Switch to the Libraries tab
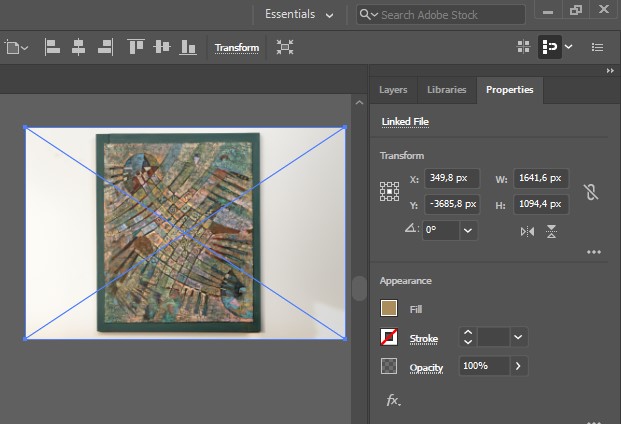The height and width of the screenshot is (424, 621). [446, 89]
